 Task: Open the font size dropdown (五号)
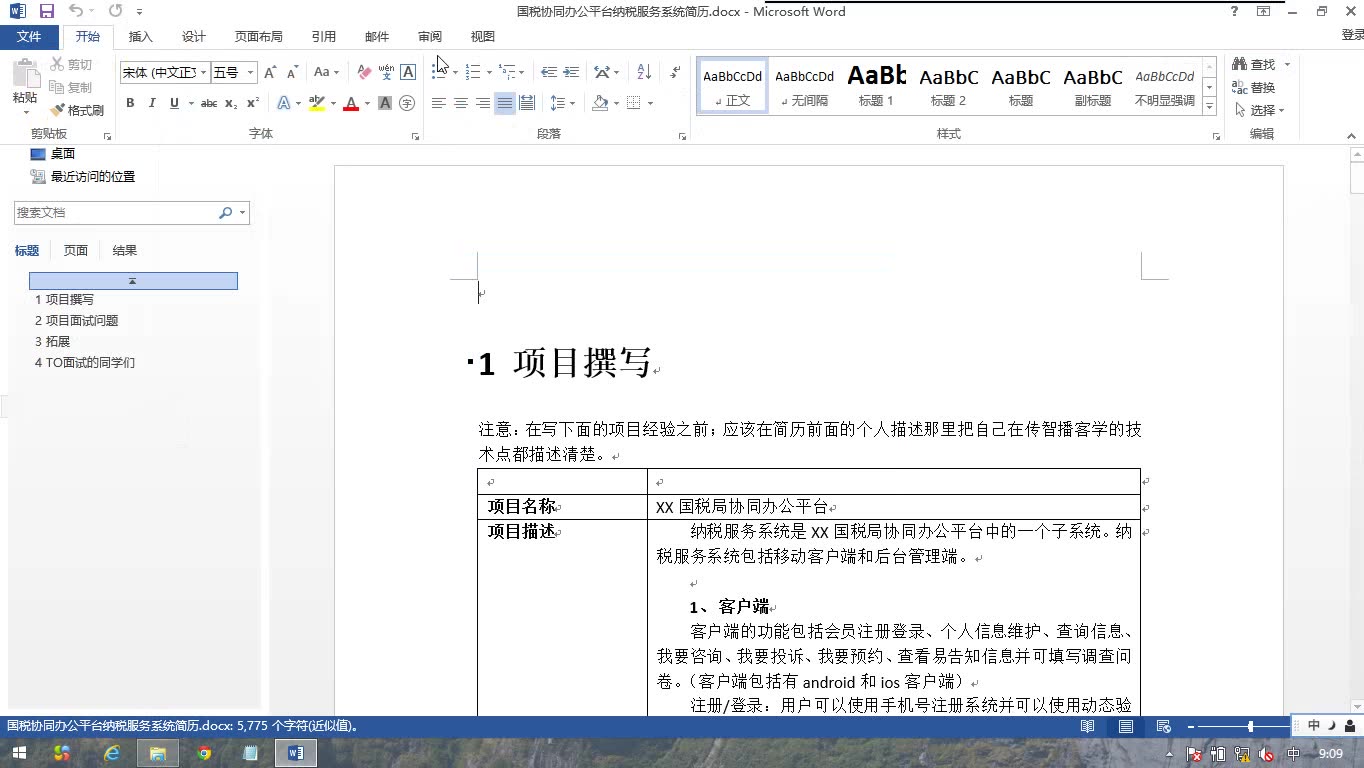pos(250,72)
